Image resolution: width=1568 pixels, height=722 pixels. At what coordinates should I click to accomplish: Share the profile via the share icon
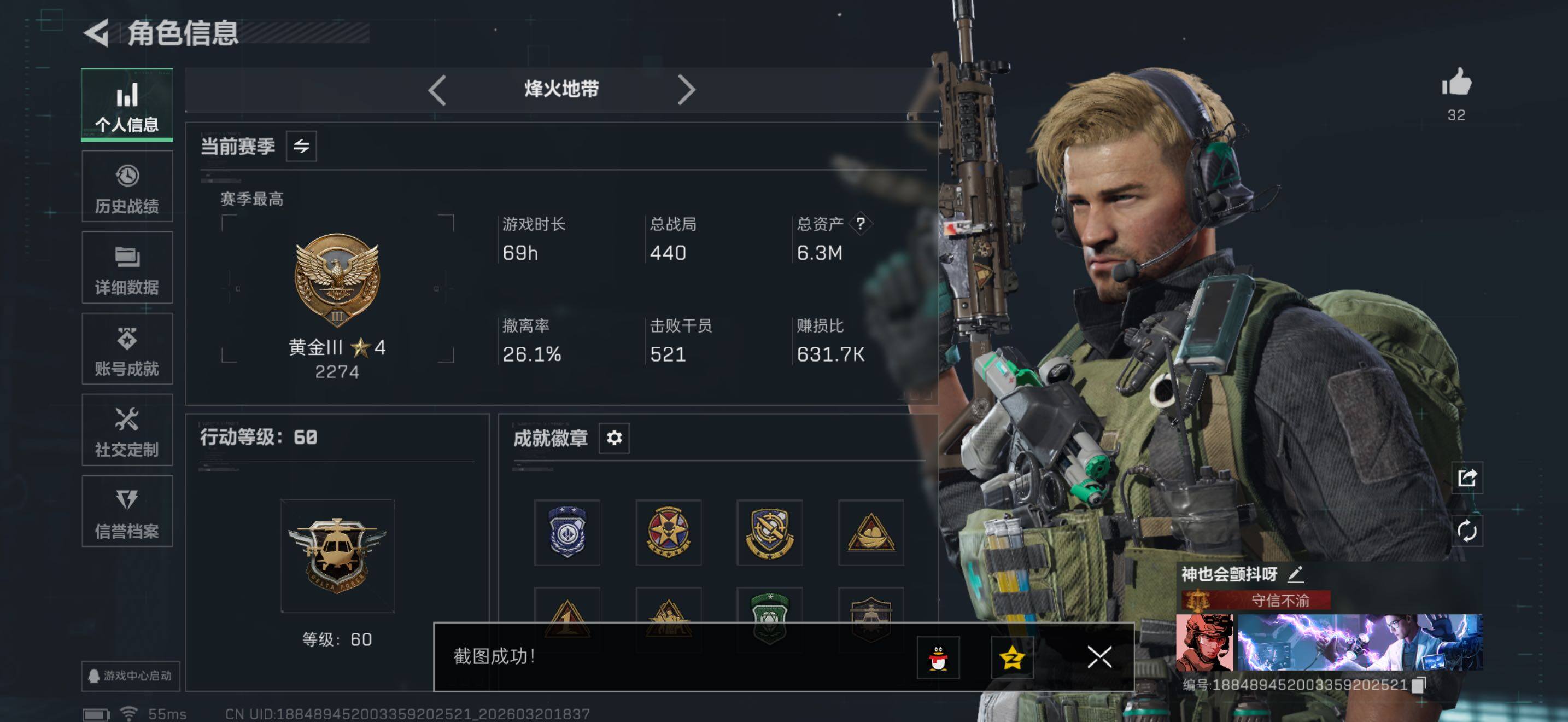click(1466, 478)
